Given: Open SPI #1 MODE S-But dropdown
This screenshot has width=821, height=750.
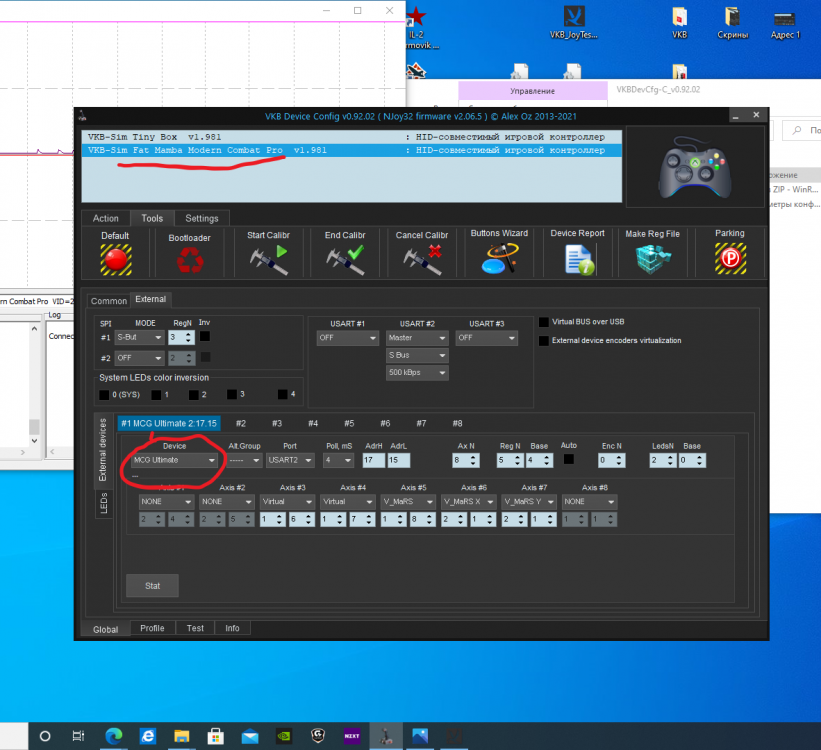Looking at the screenshot, I should pyautogui.click(x=139, y=337).
